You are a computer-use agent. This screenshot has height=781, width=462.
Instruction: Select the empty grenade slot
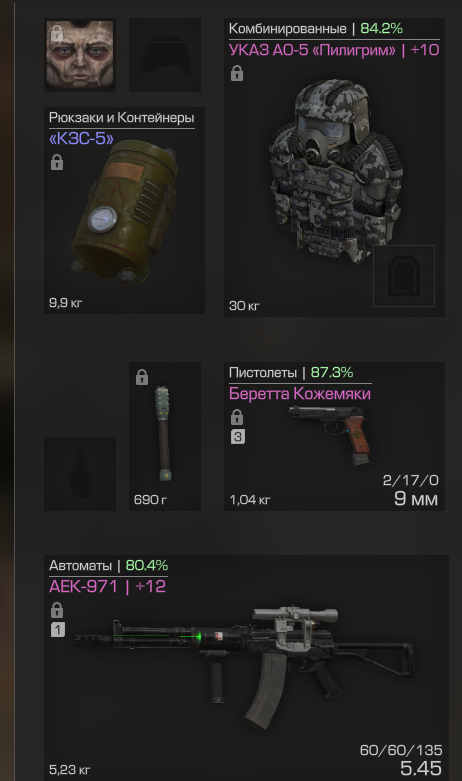[x=80, y=474]
